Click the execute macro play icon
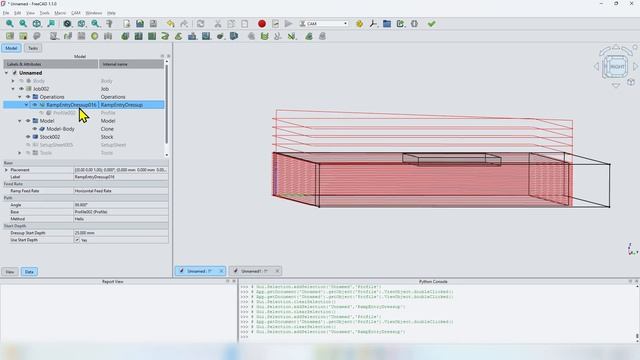Screen dimensions: 640x360 [289, 24]
